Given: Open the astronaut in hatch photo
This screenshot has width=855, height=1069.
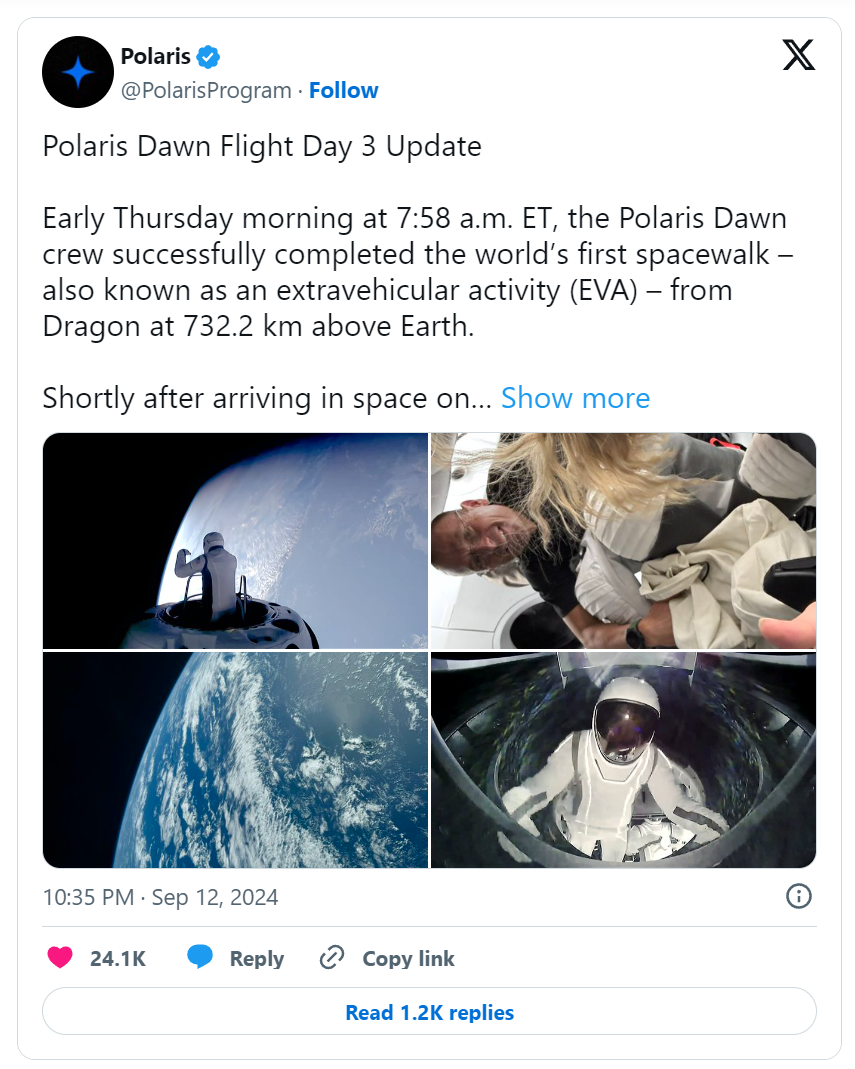Looking at the screenshot, I should point(623,760).
